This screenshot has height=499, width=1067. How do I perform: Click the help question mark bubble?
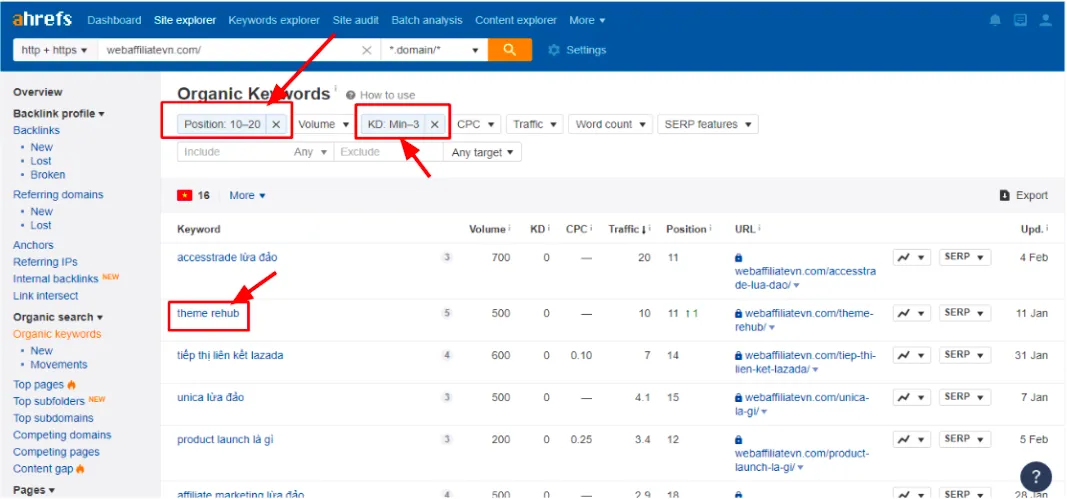click(1036, 476)
